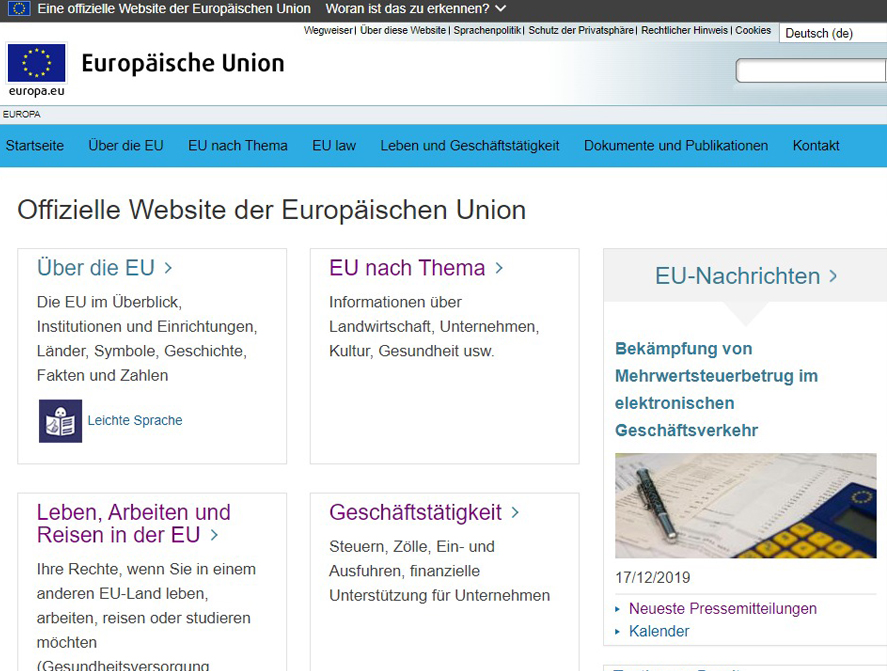The image size is (887, 671).
Task: Open the EU nach Thema card heading
Action: click(407, 268)
